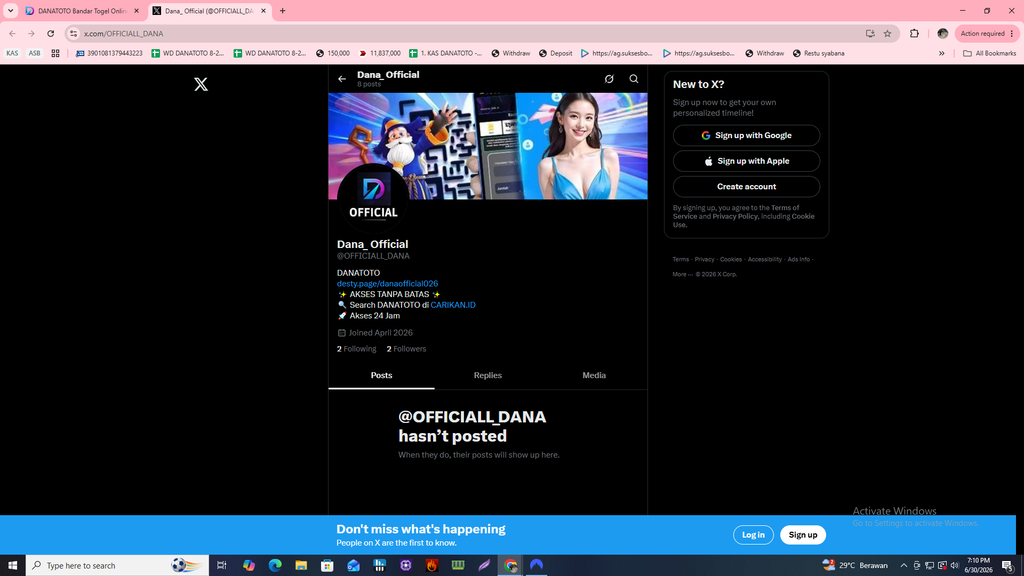1024x576 pixels.
Task: Open the profile banner image
Action: [x=488, y=146]
